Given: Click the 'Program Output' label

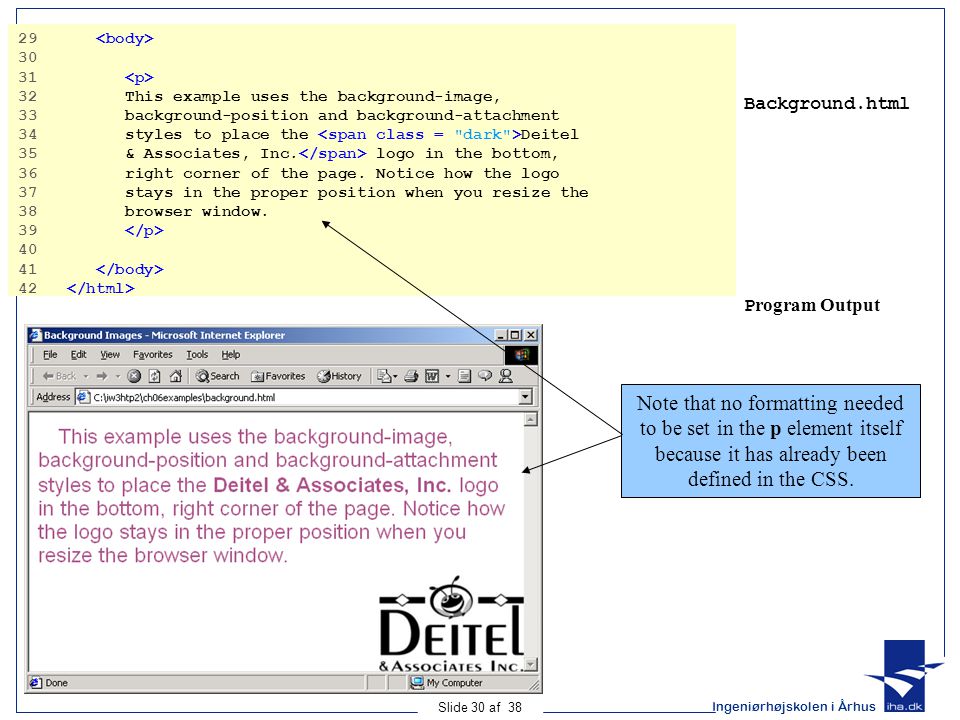Looking at the screenshot, I should pyautogui.click(x=812, y=305).
